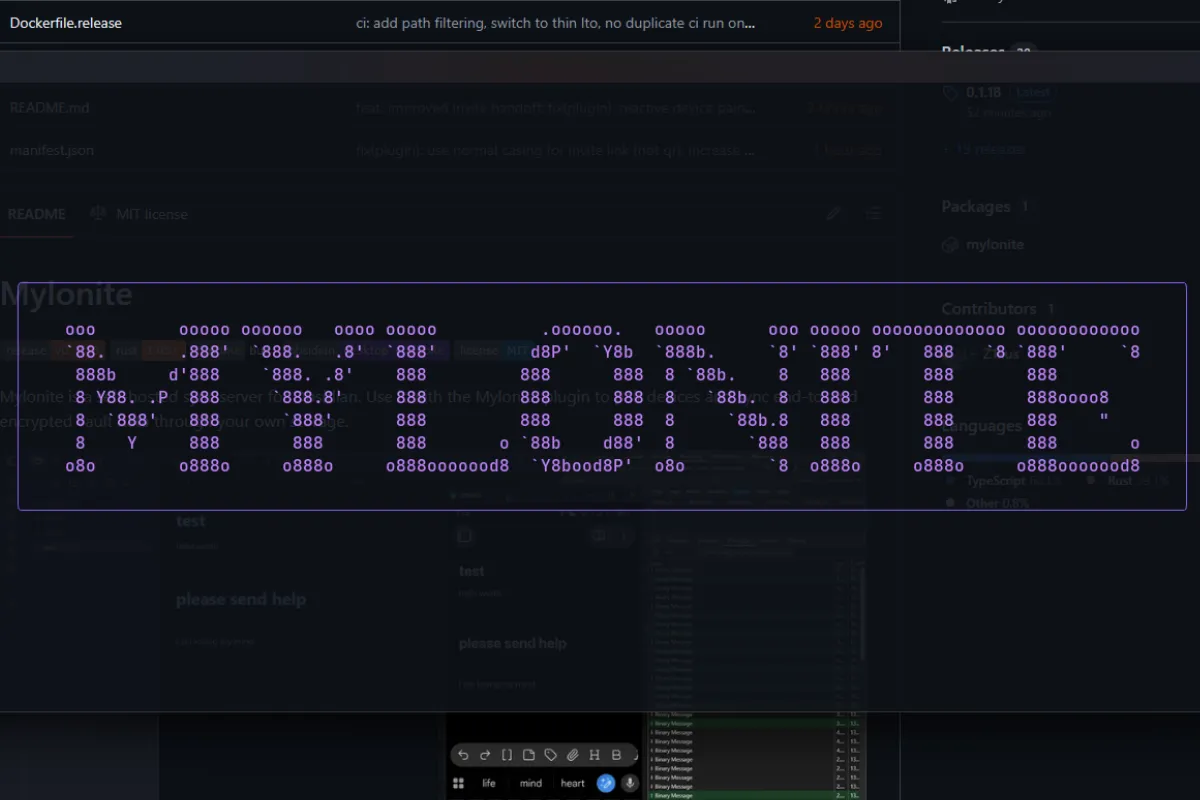Click the H heading icon in the toolbar
The width and height of the screenshot is (1200, 800).
[x=595, y=755]
